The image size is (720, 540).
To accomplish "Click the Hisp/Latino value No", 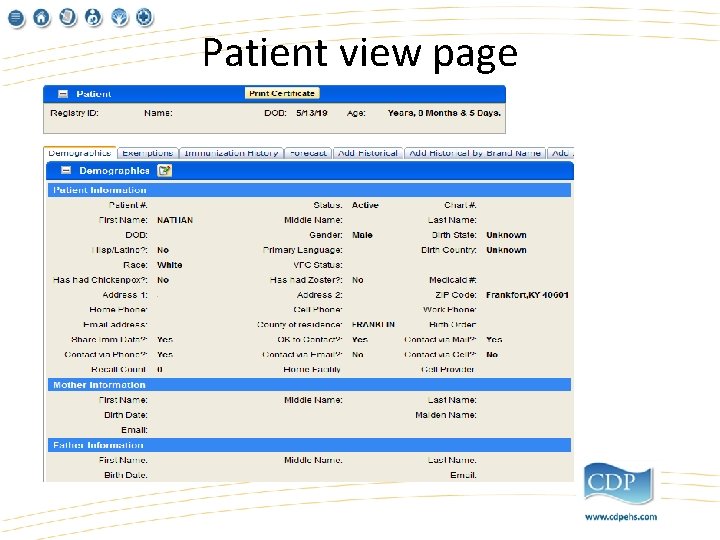I will [163, 250].
